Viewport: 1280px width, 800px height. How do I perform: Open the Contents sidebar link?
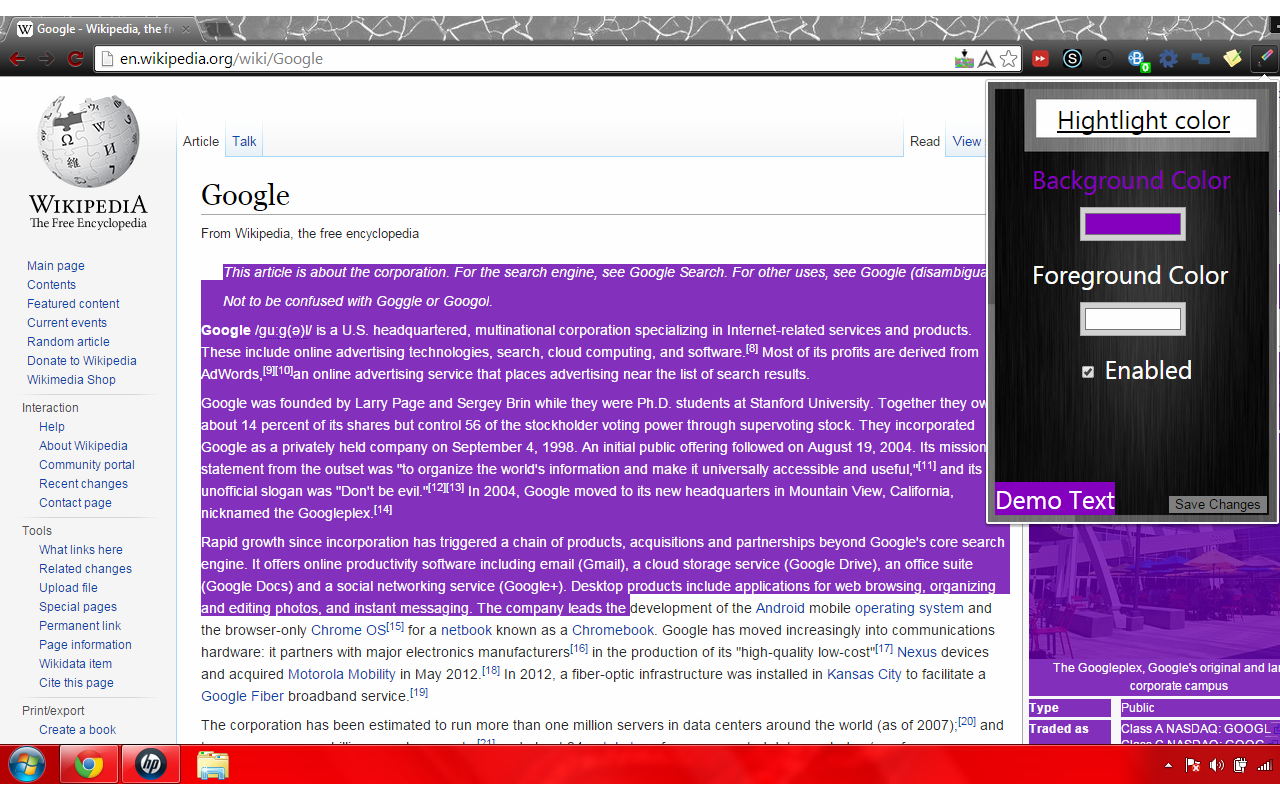pos(51,285)
